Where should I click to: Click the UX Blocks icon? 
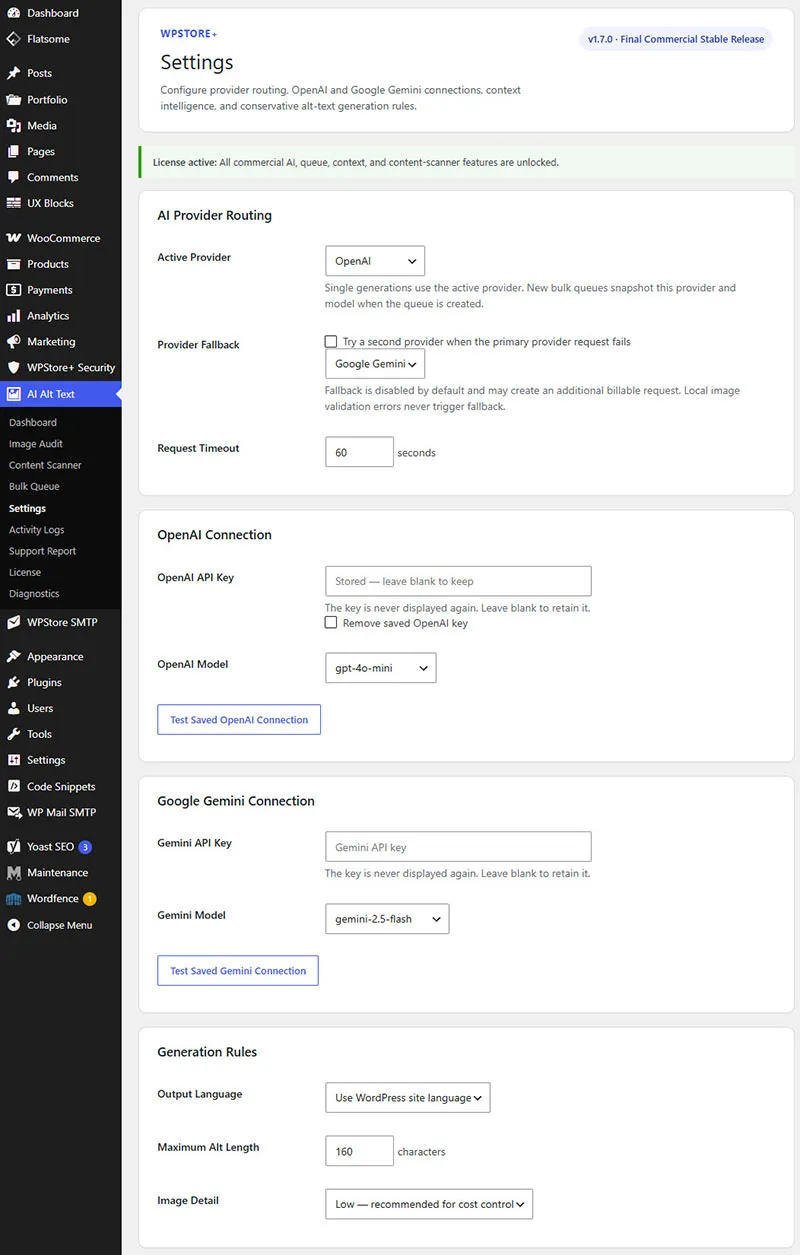click(x=13, y=203)
